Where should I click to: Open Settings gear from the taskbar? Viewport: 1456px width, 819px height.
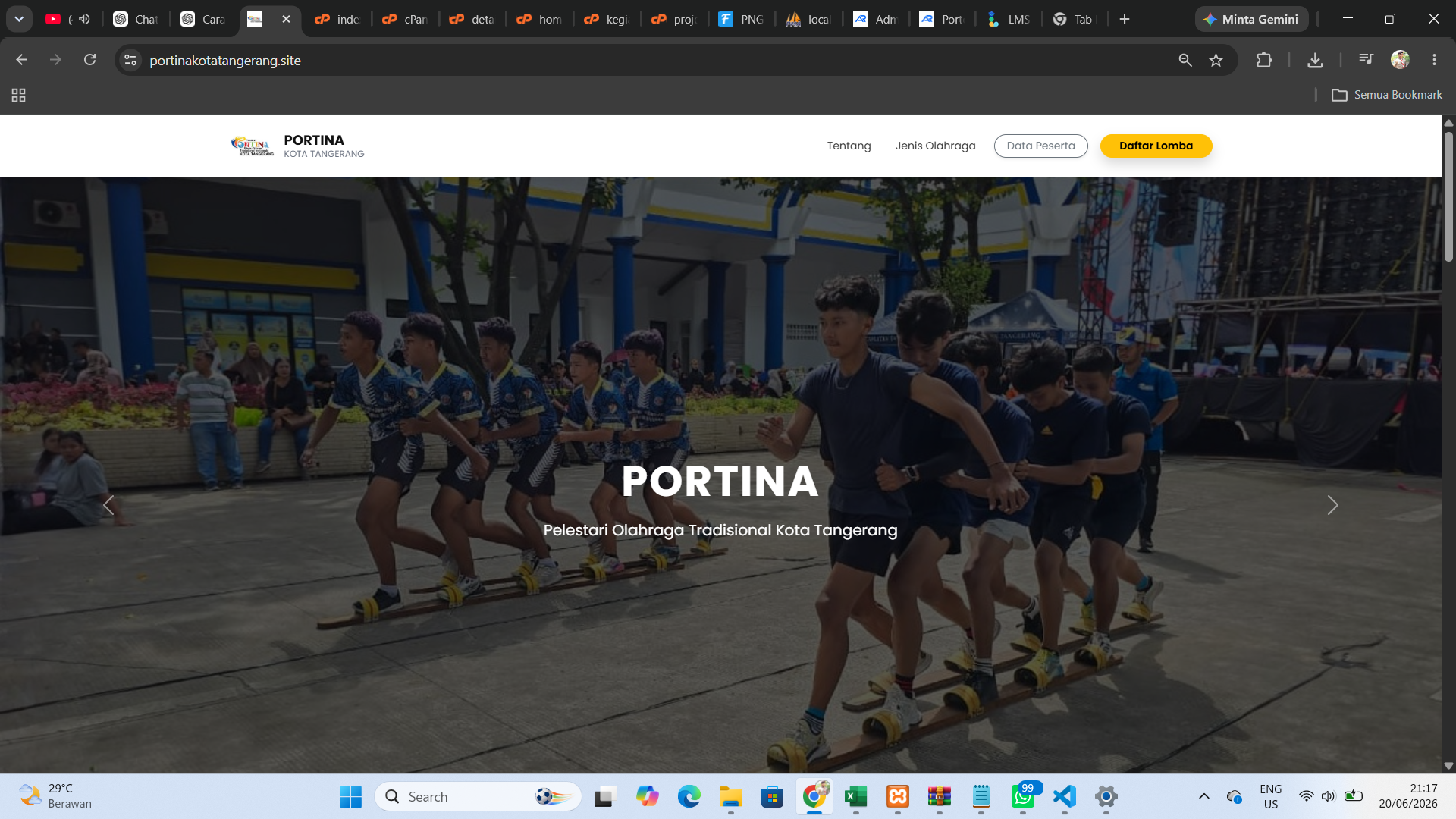(1106, 796)
